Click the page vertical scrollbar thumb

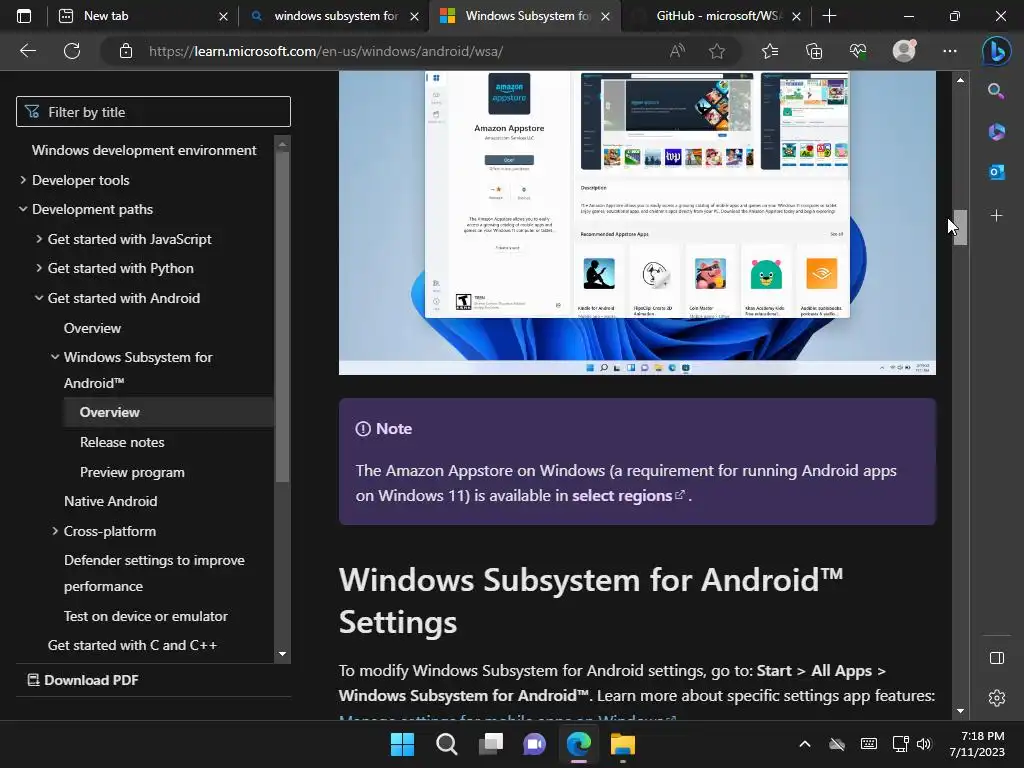tap(960, 227)
